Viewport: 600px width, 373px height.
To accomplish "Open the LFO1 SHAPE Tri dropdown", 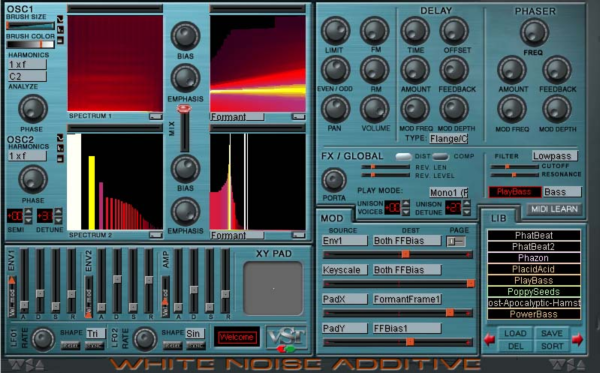I will [x=96, y=334].
